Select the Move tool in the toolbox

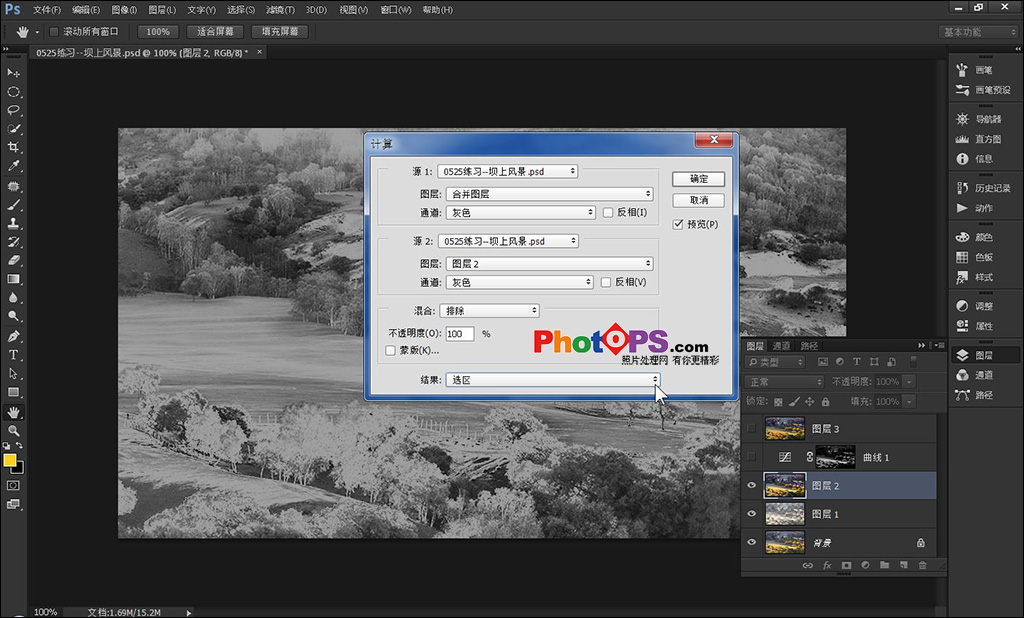(x=13, y=73)
